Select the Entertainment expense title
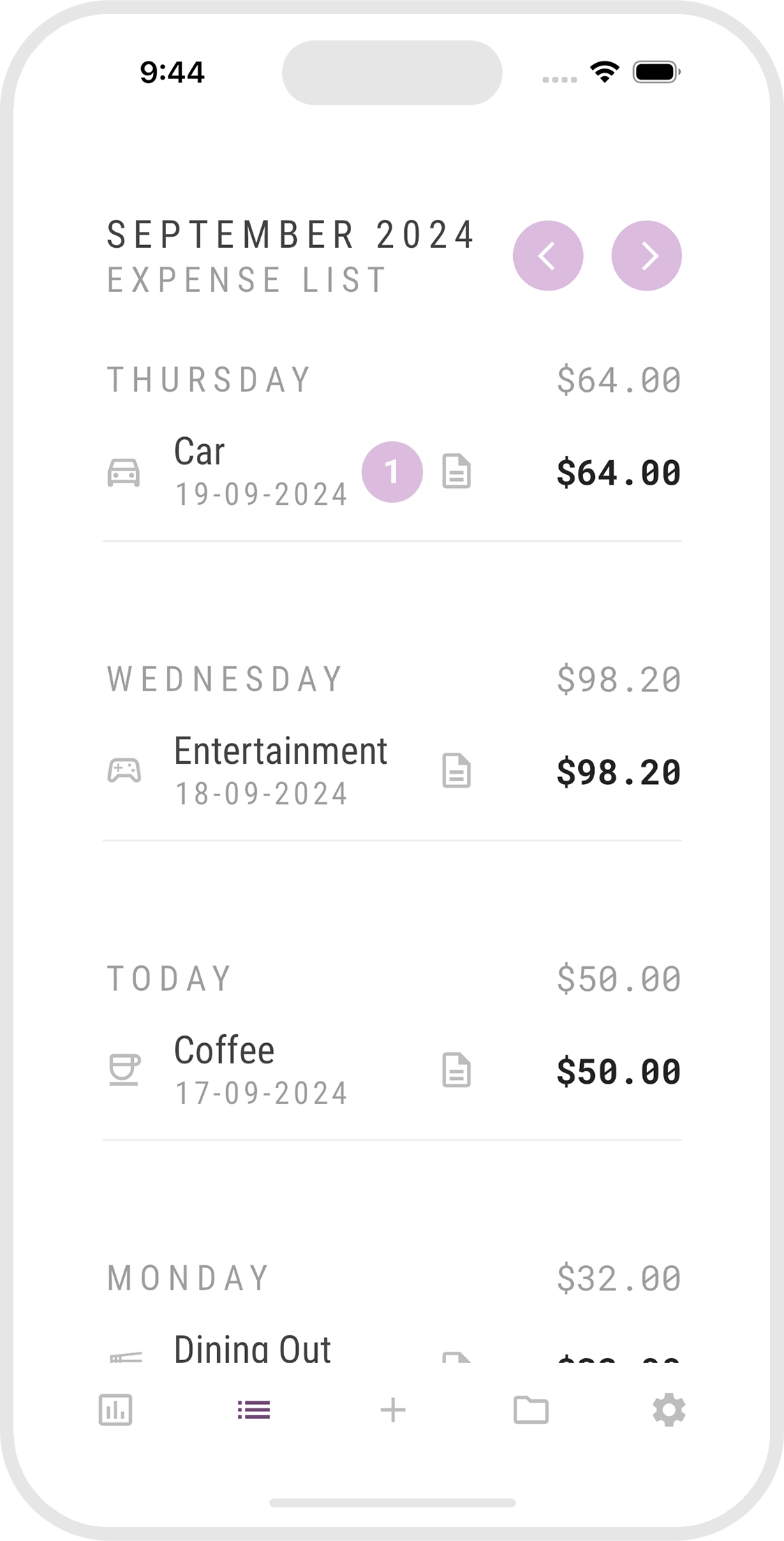This screenshot has width=784, height=1541. coord(281,751)
